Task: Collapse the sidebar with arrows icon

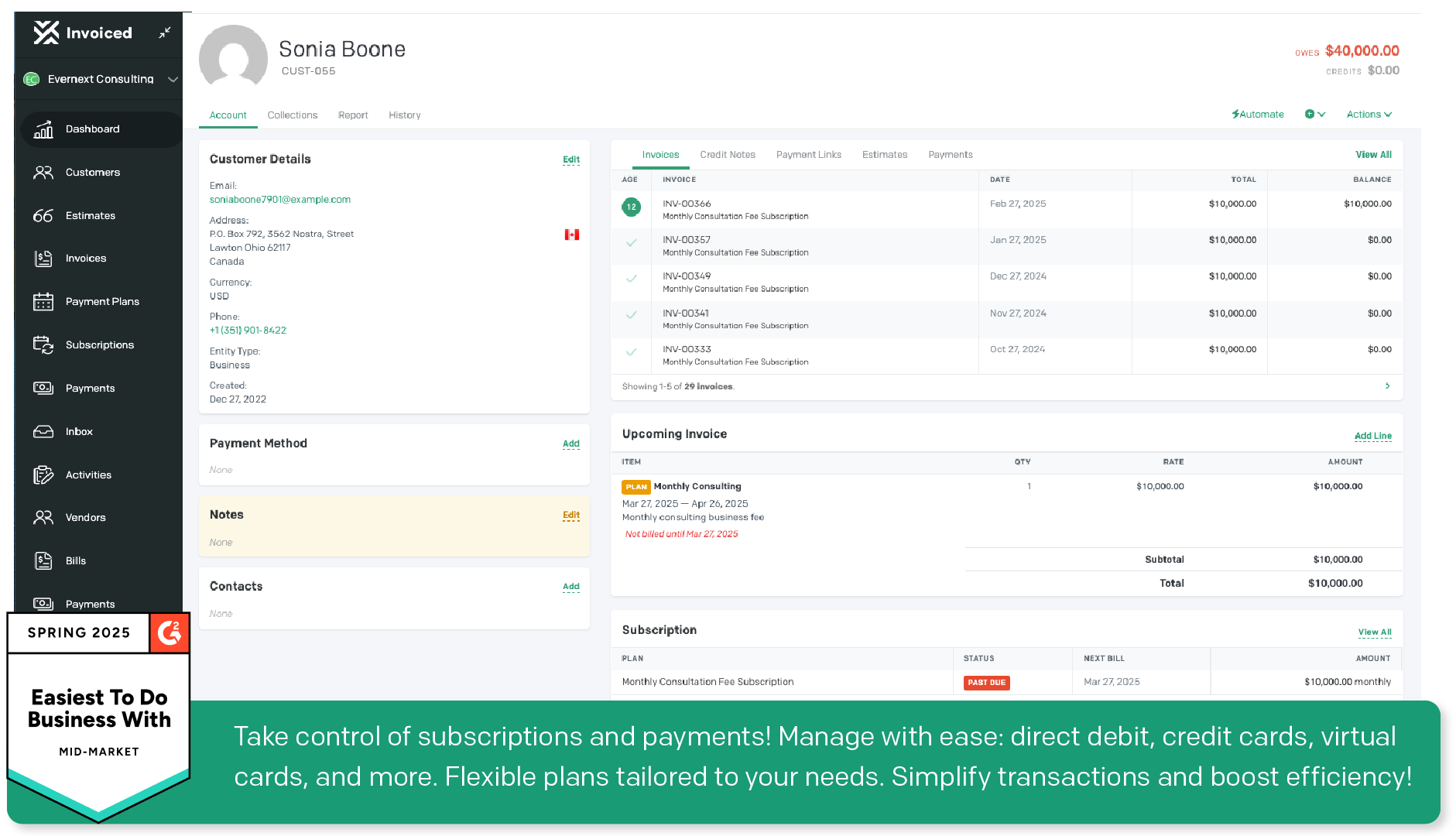Action: click(x=165, y=33)
